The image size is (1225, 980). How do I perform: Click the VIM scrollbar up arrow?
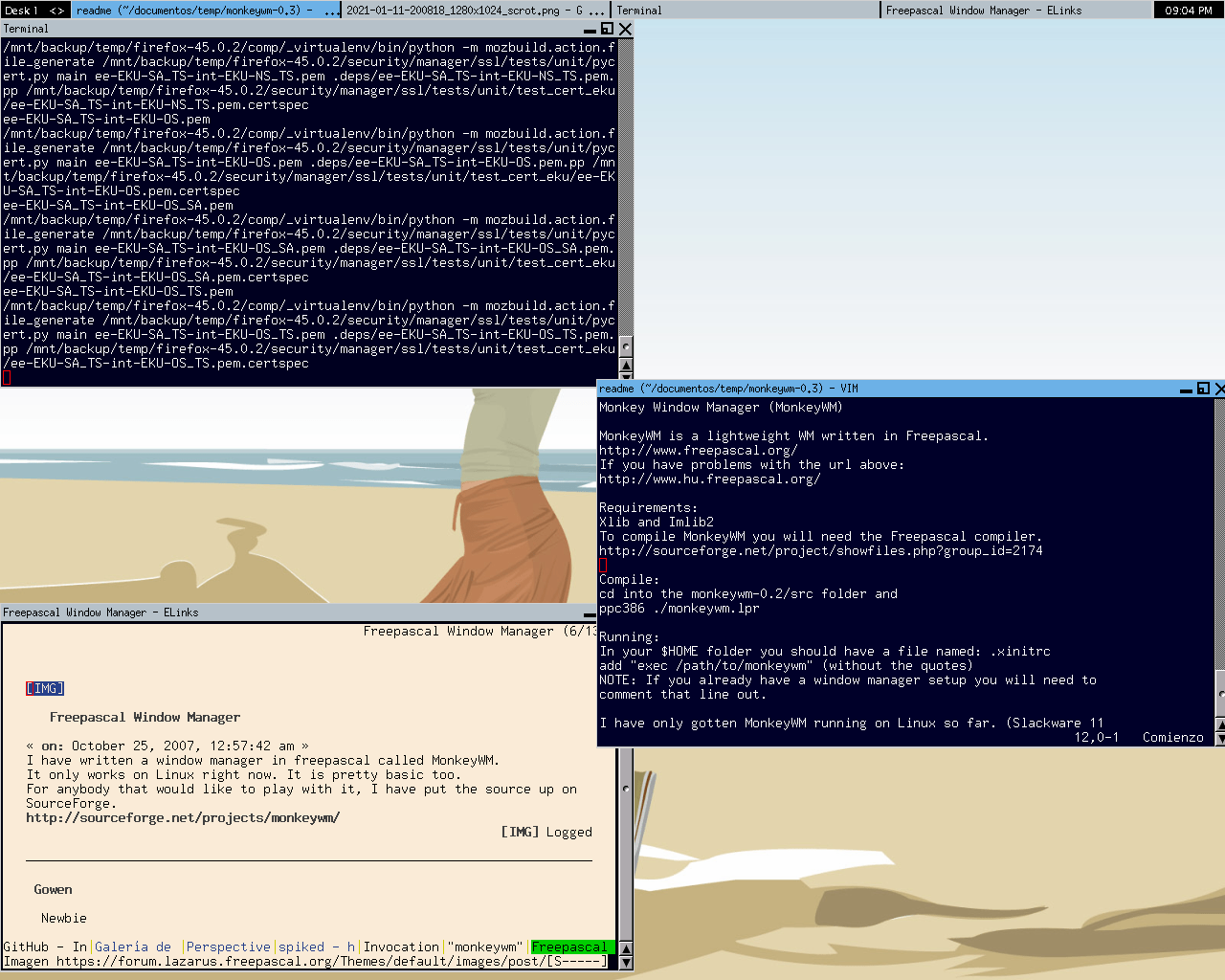coord(1219,723)
